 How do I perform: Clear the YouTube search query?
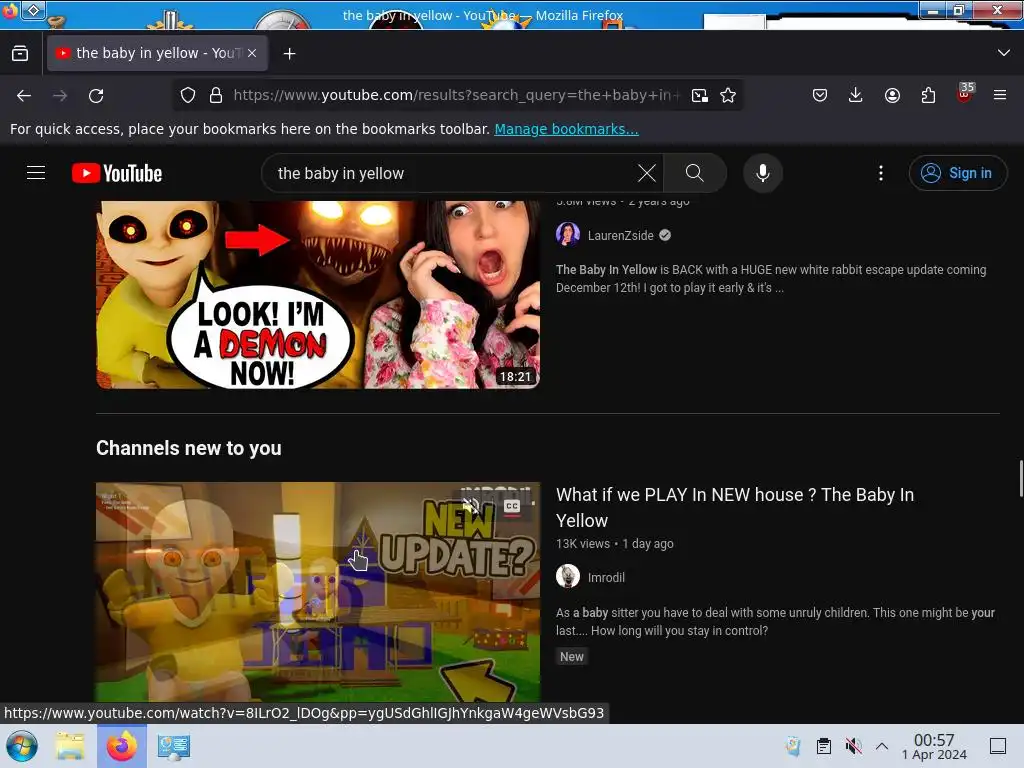pos(647,173)
